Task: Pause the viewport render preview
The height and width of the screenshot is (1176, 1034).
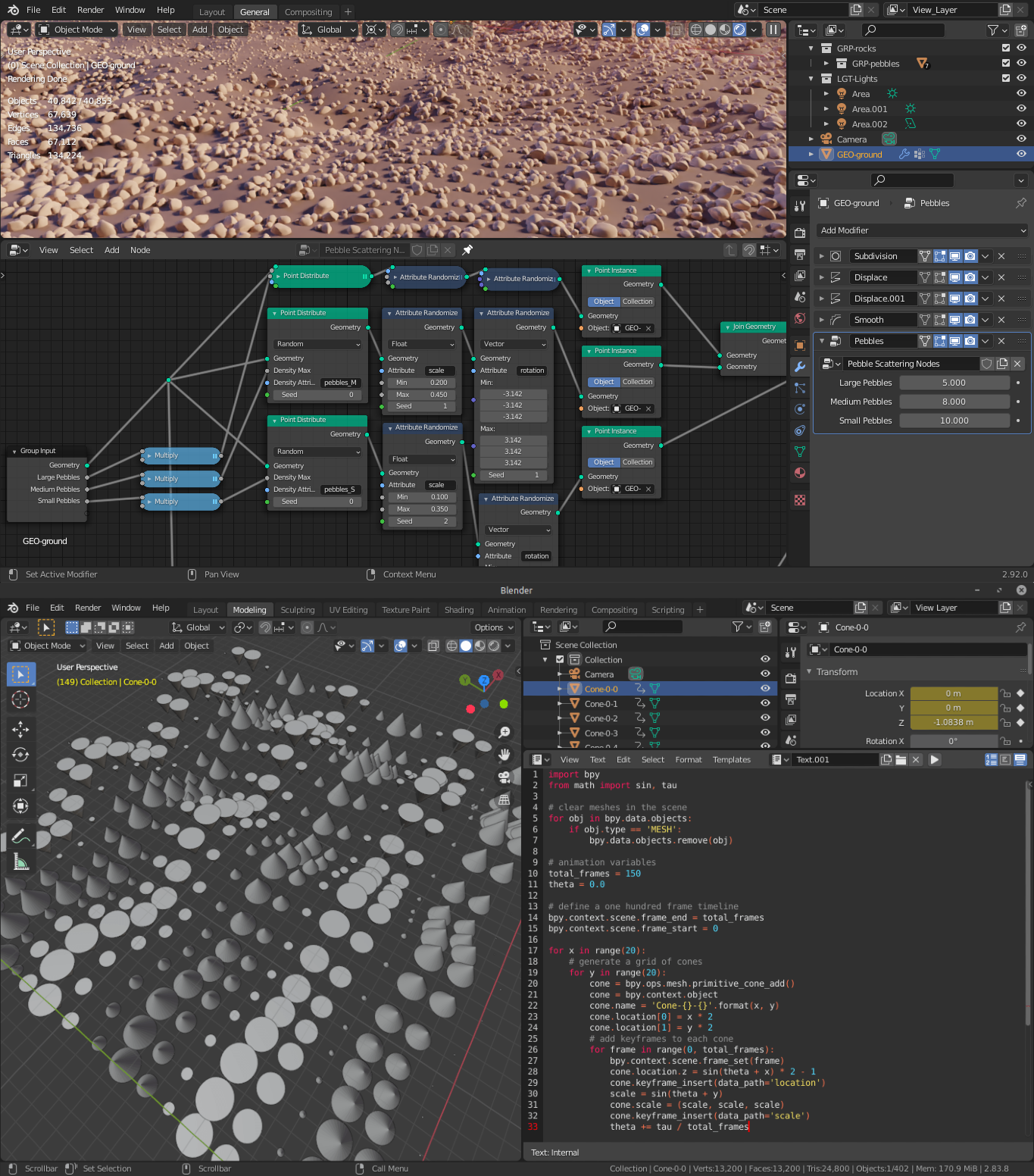Action: click(x=773, y=30)
